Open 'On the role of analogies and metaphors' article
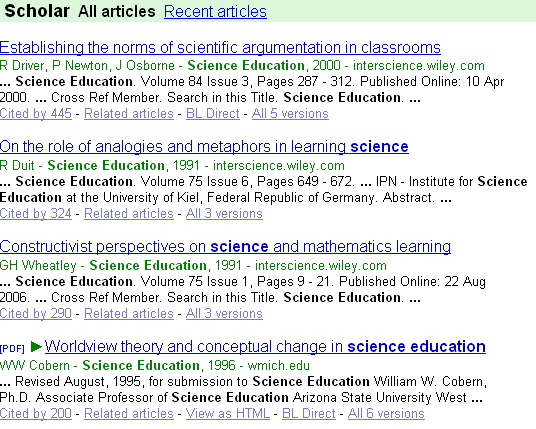The image size is (536, 429). click(x=204, y=147)
